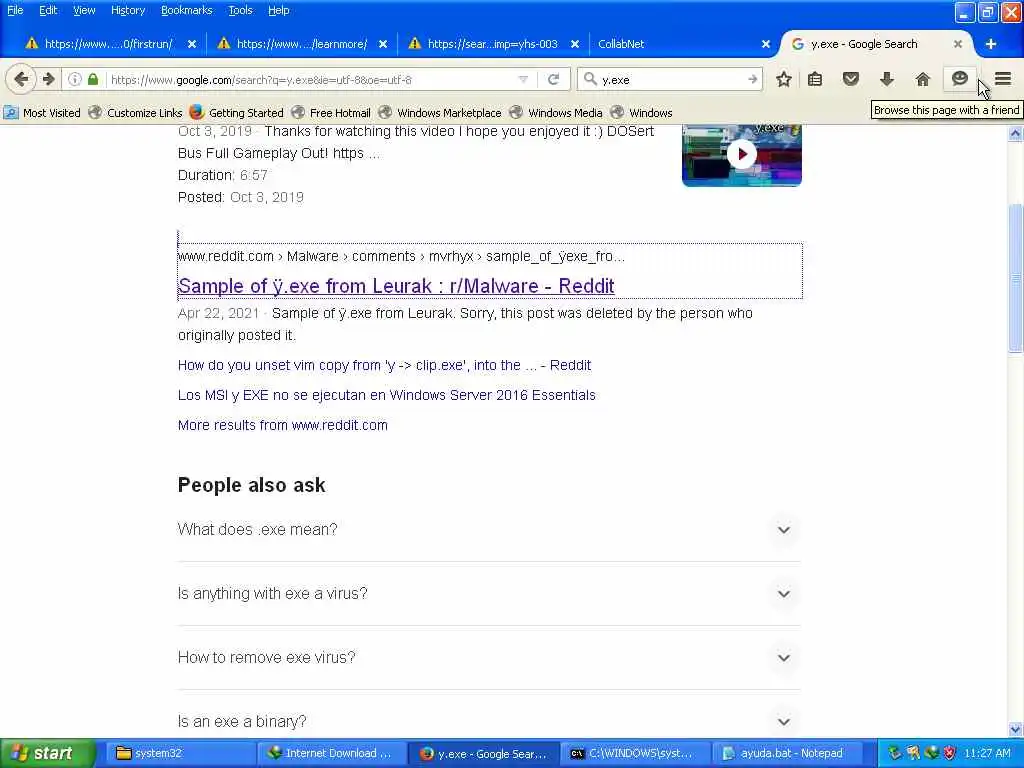Switch to Internet Download taskbar window
Screen dimensions: 1024x768
(x=332, y=754)
